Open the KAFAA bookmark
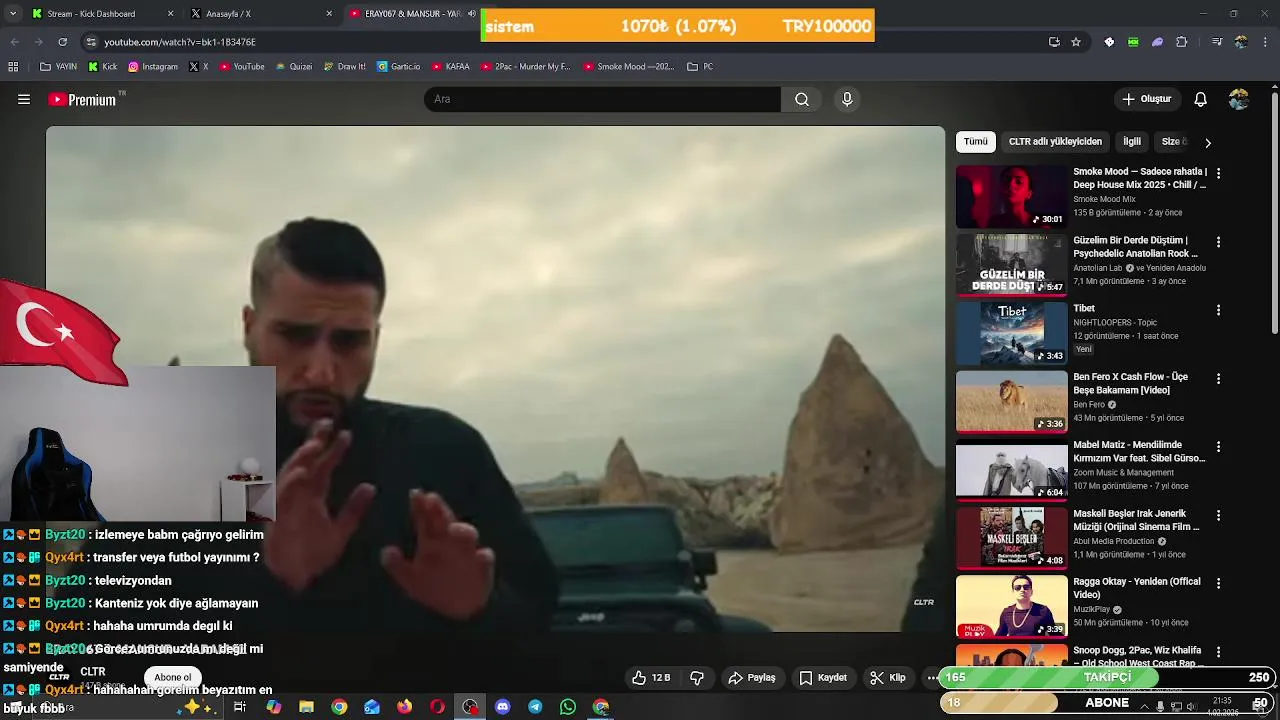This screenshot has width=1280, height=720. tap(451, 67)
